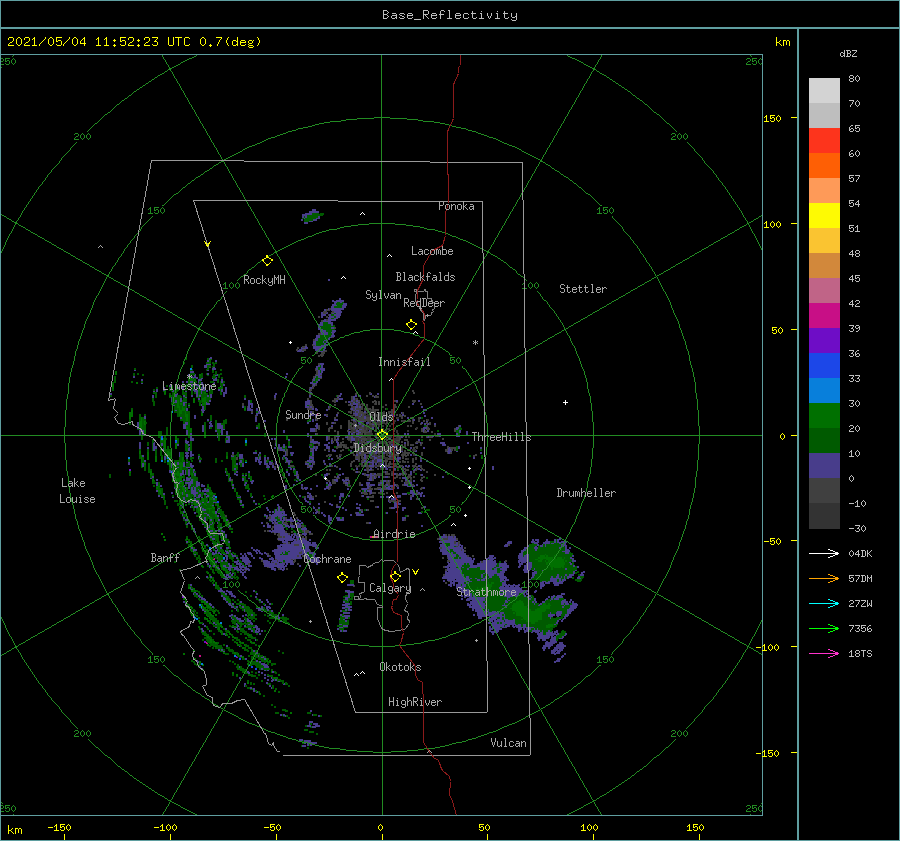Click the yellow diamond marker below RedDeer
This screenshot has height=841, width=900.
411,325
